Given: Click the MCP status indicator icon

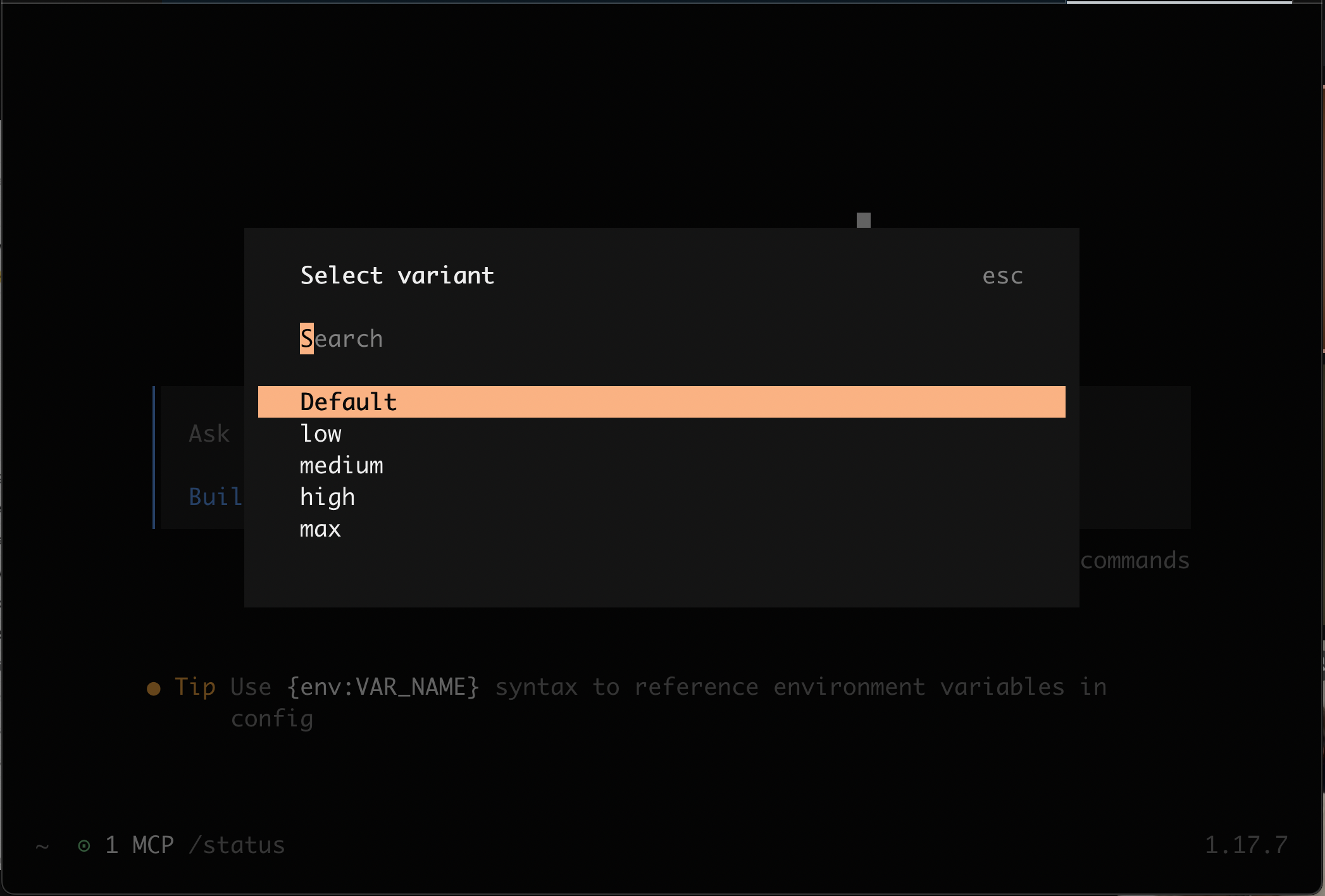Looking at the screenshot, I should (x=84, y=845).
